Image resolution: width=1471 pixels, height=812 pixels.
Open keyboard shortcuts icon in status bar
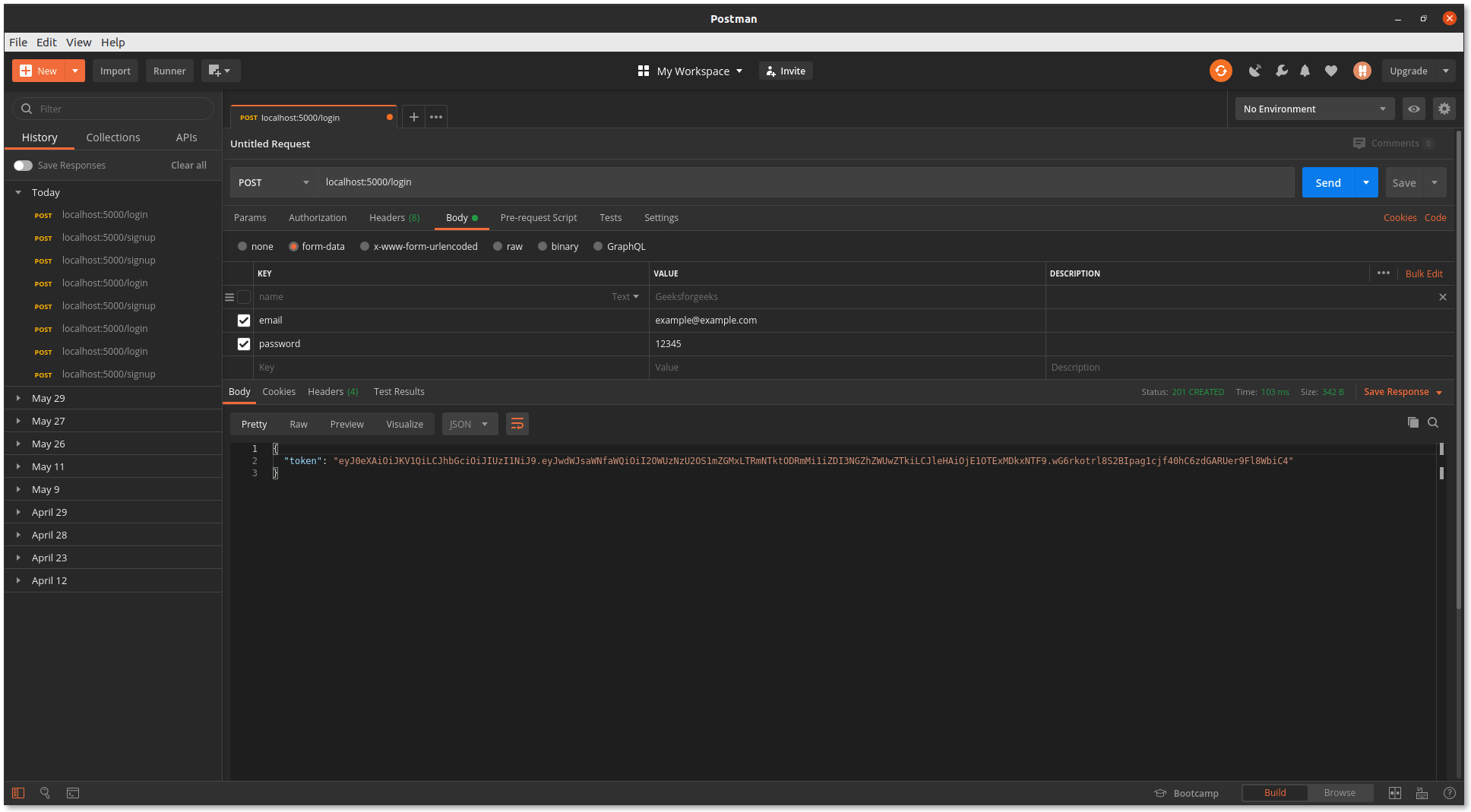pyautogui.click(x=1422, y=793)
